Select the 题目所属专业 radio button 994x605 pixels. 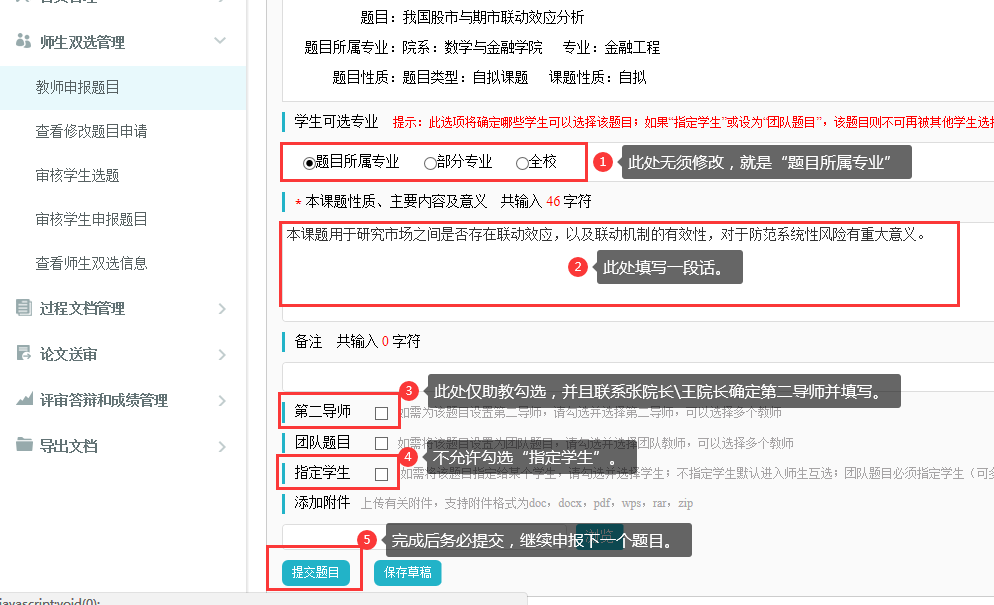(309, 163)
